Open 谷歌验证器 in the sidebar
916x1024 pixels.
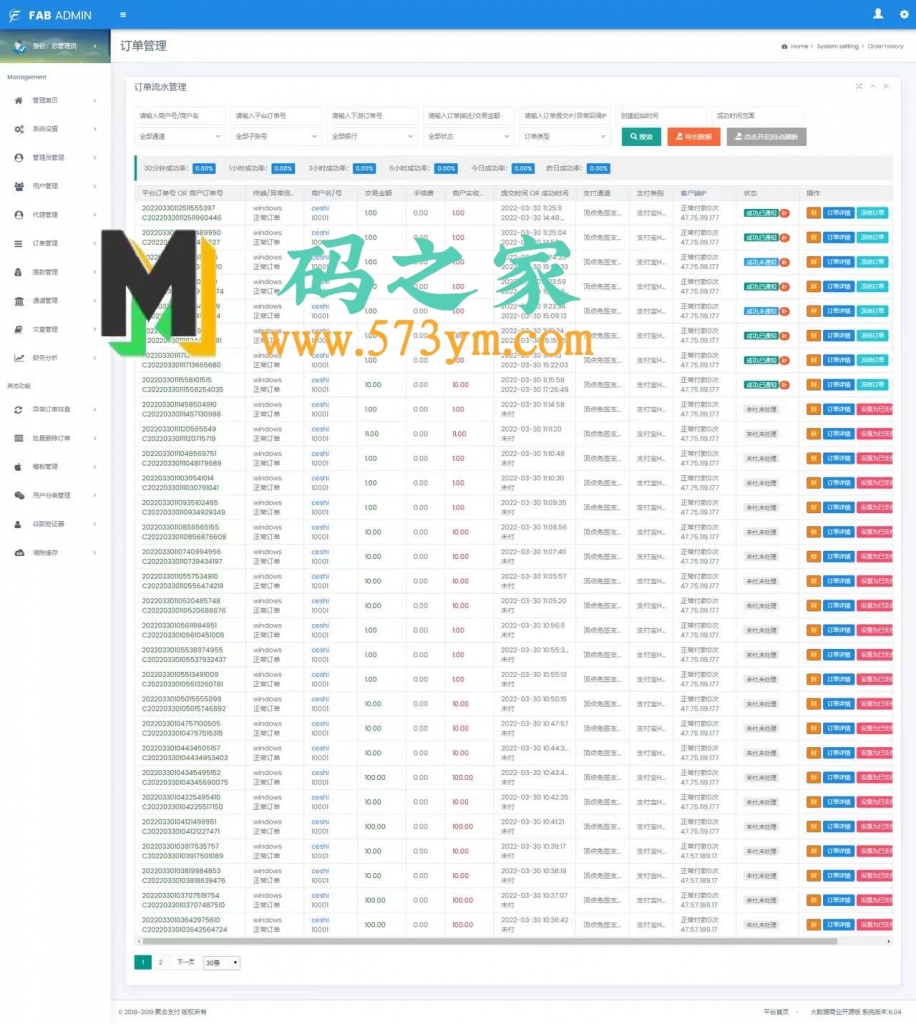tap(55, 524)
